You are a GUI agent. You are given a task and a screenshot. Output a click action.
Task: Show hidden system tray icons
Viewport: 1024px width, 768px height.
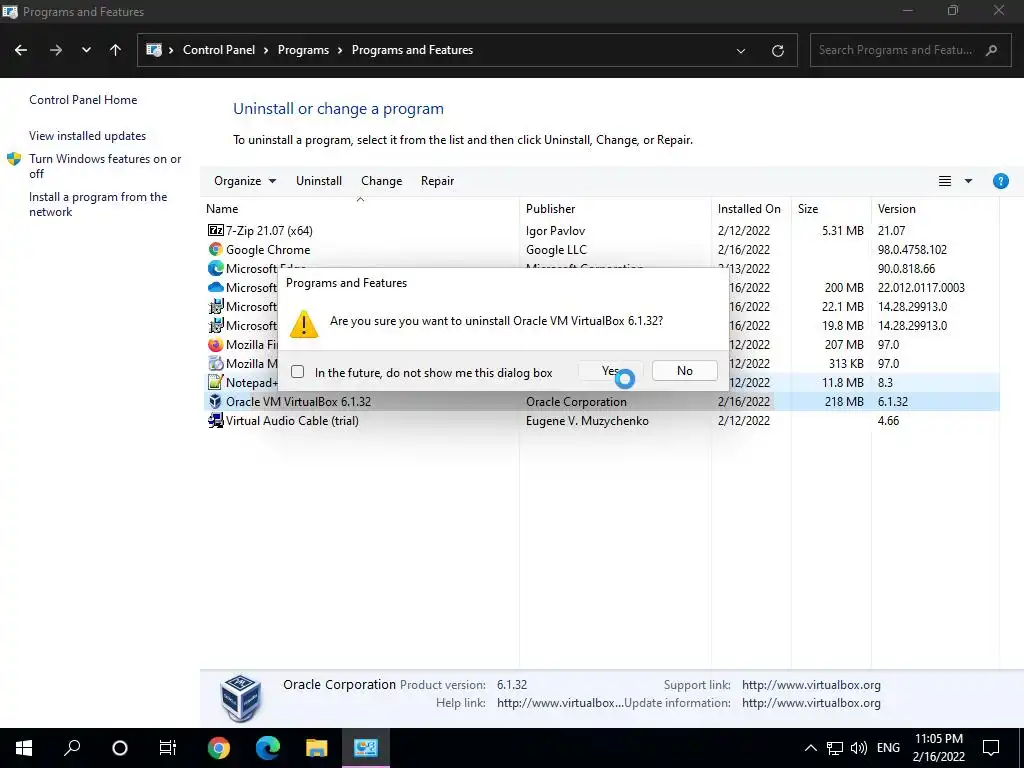coord(810,748)
